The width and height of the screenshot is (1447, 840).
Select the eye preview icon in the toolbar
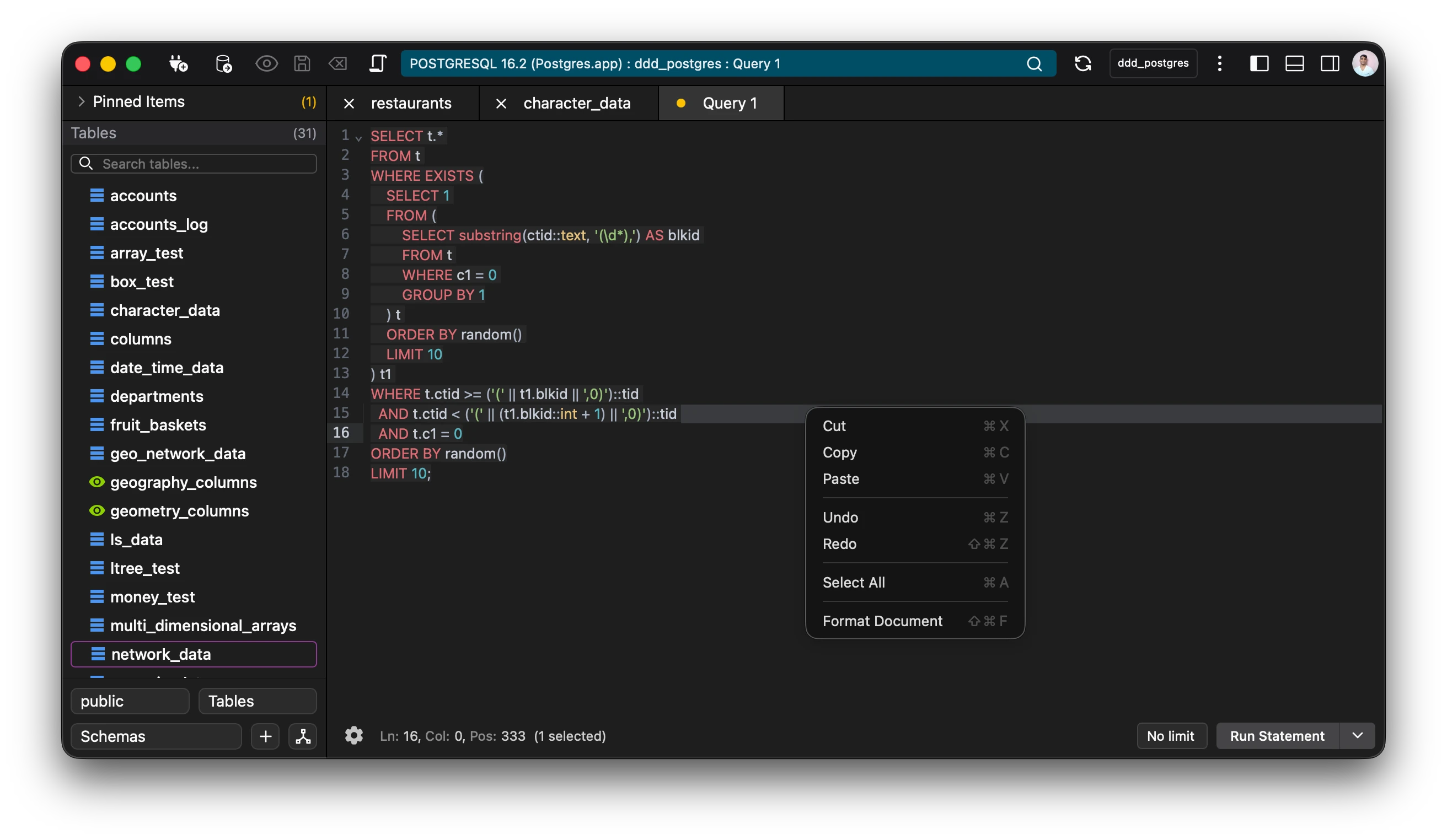click(x=266, y=63)
